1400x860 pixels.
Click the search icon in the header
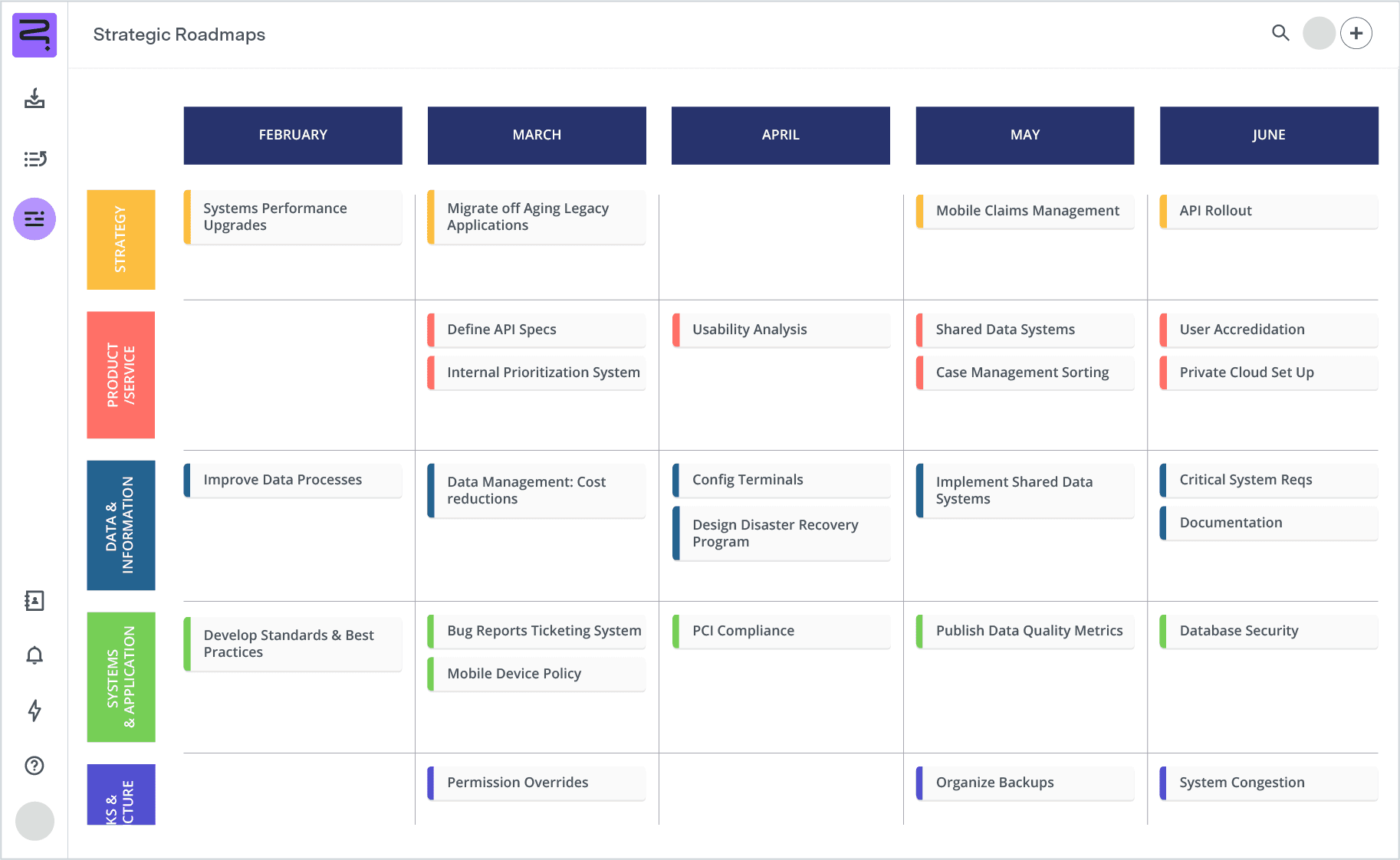(1280, 34)
